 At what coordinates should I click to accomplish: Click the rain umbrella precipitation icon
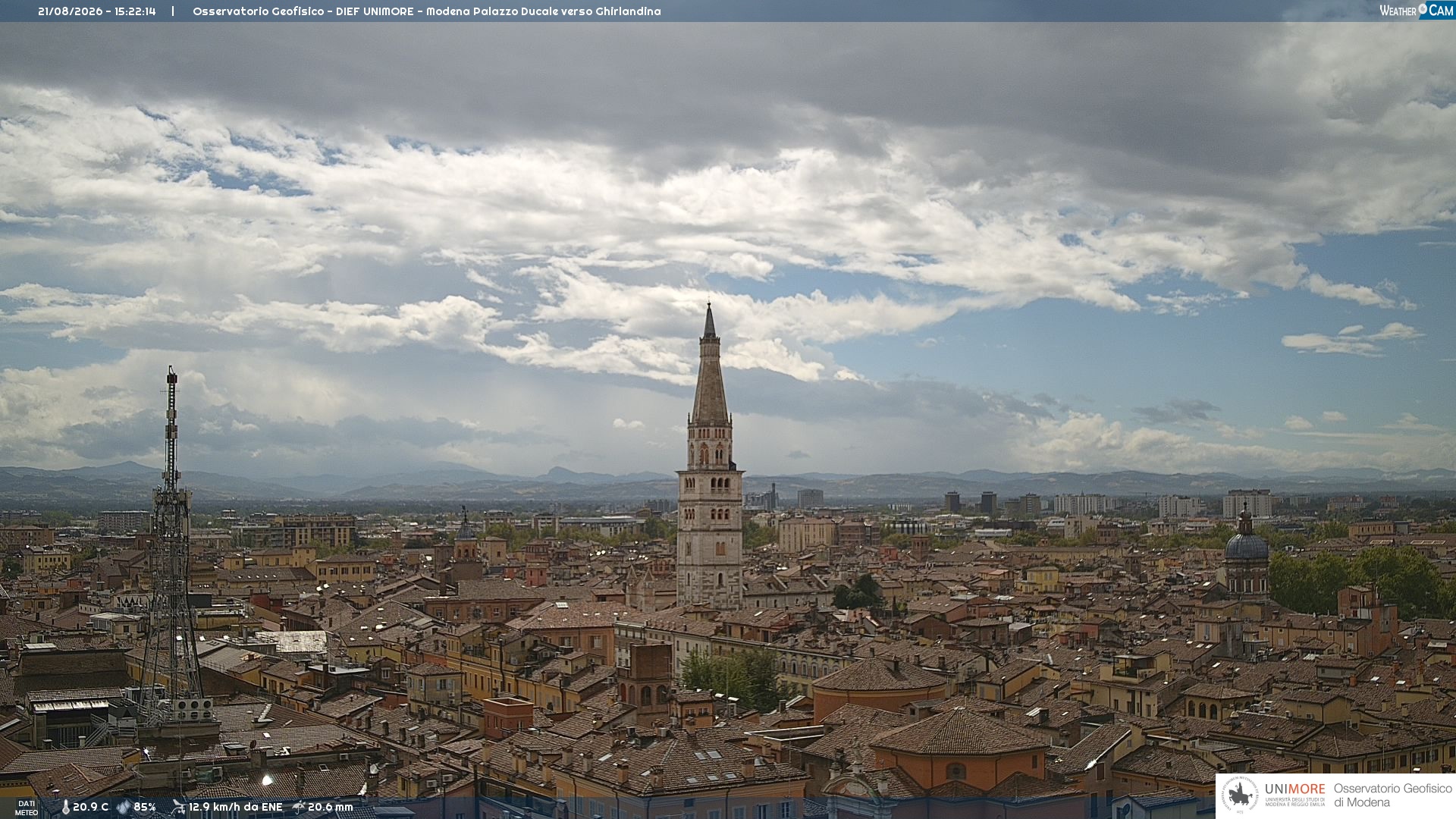(x=299, y=807)
